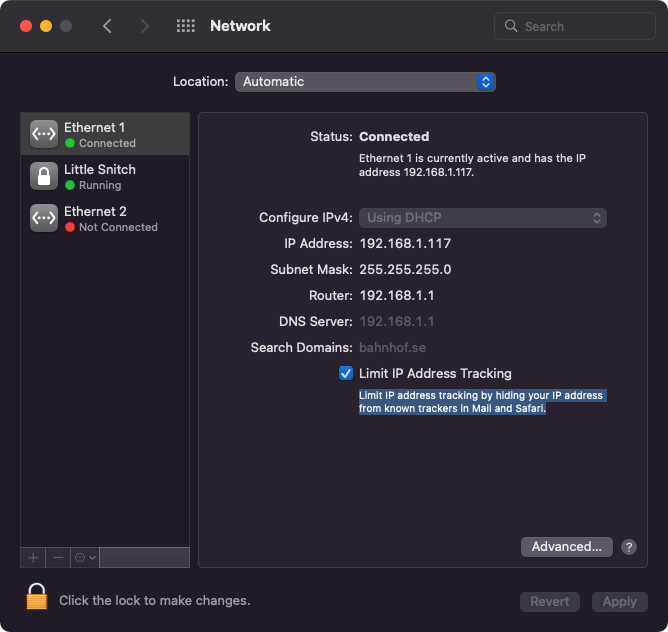Open the Location dropdown set to Automatic
The width and height of the screenshot is (668, 632).
365,82
